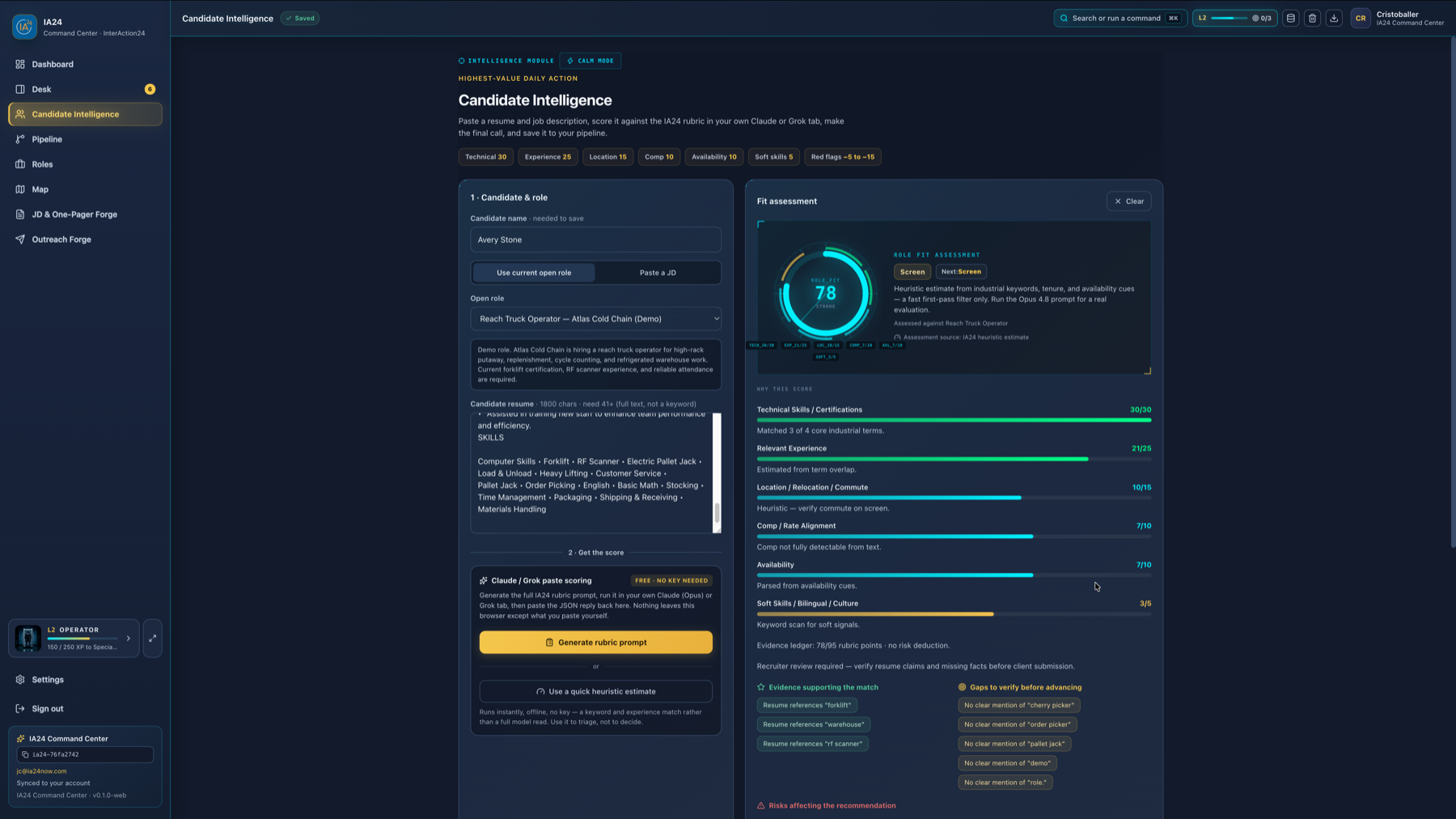Expand the L2 Operator card chevron
1456x819 pixels.
pyautogui.click(x=129, y=639)
